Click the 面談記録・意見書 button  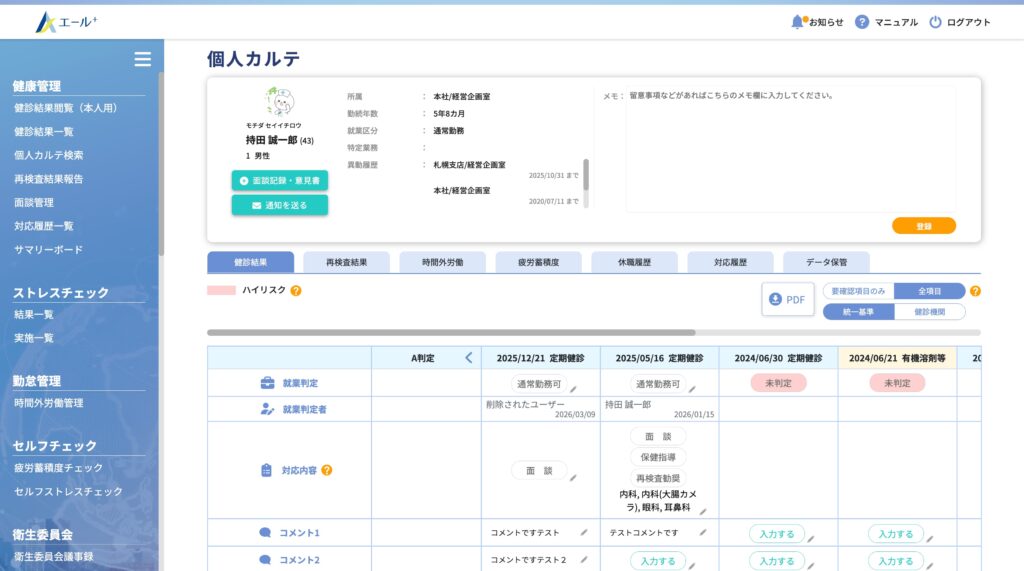(x=279, y=181)
